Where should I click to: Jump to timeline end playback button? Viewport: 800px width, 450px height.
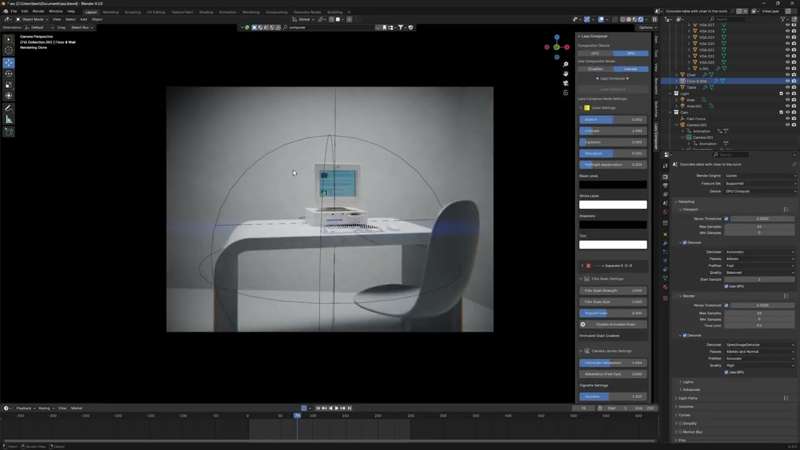coord(349,408)
